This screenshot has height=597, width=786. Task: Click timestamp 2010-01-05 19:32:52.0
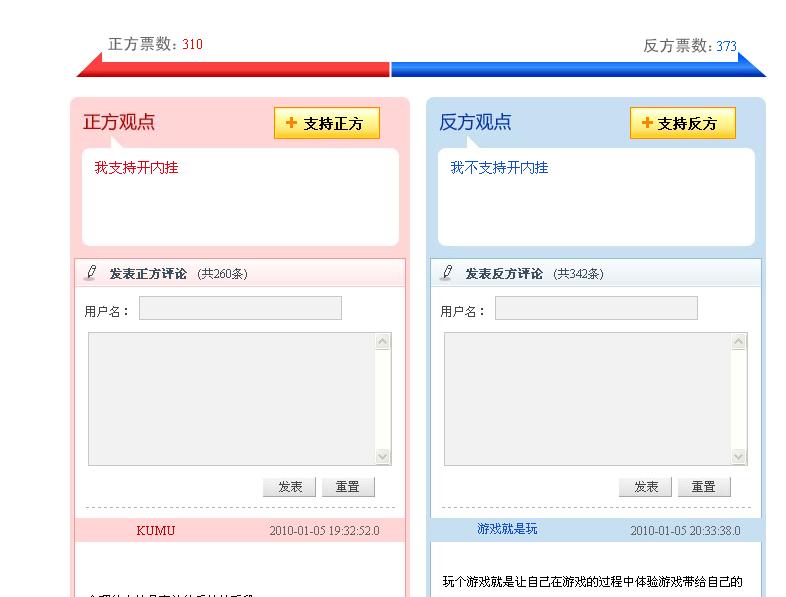[x=324, y=530]
